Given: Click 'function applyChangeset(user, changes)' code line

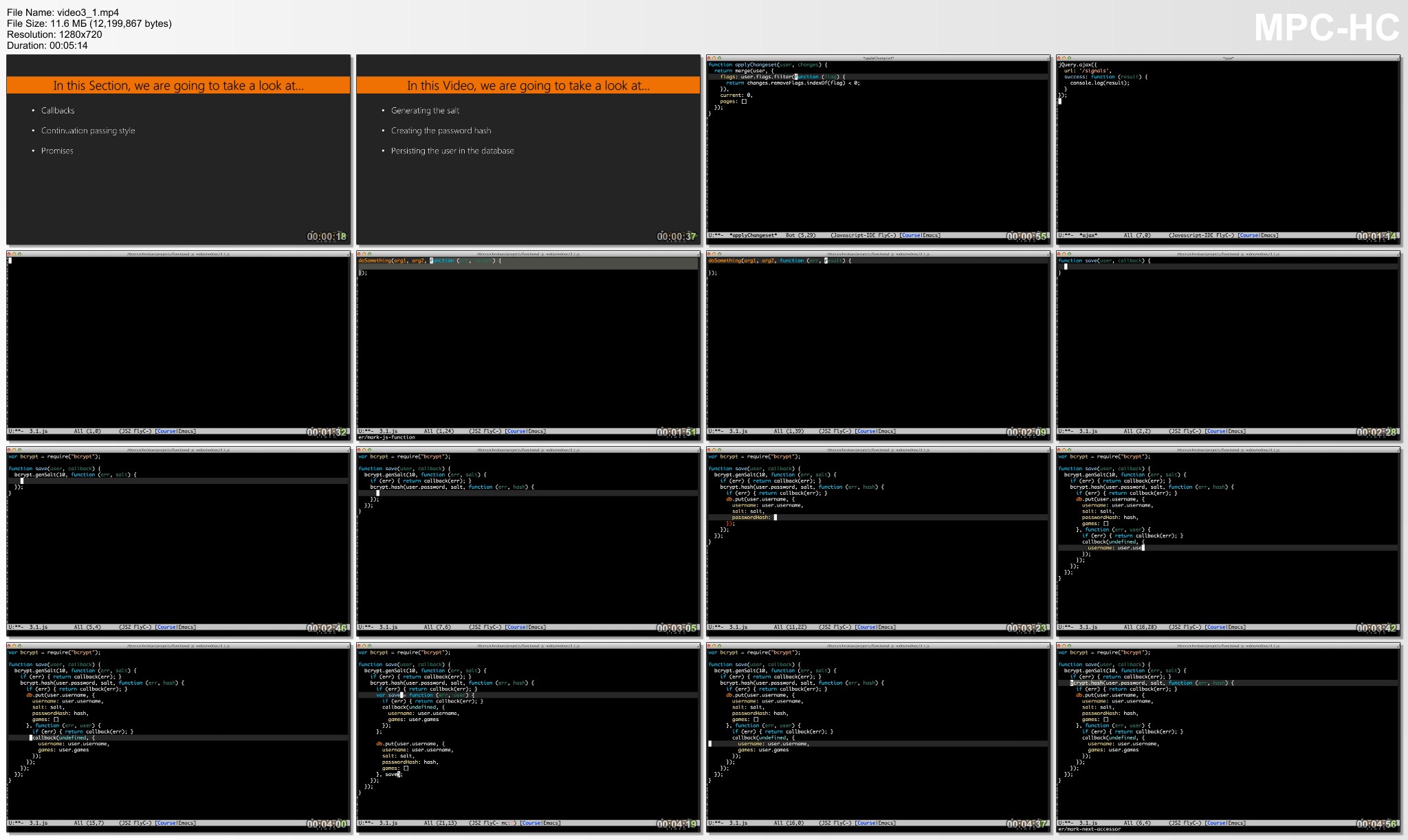Looking at the screenshot, I should point(768,65).
